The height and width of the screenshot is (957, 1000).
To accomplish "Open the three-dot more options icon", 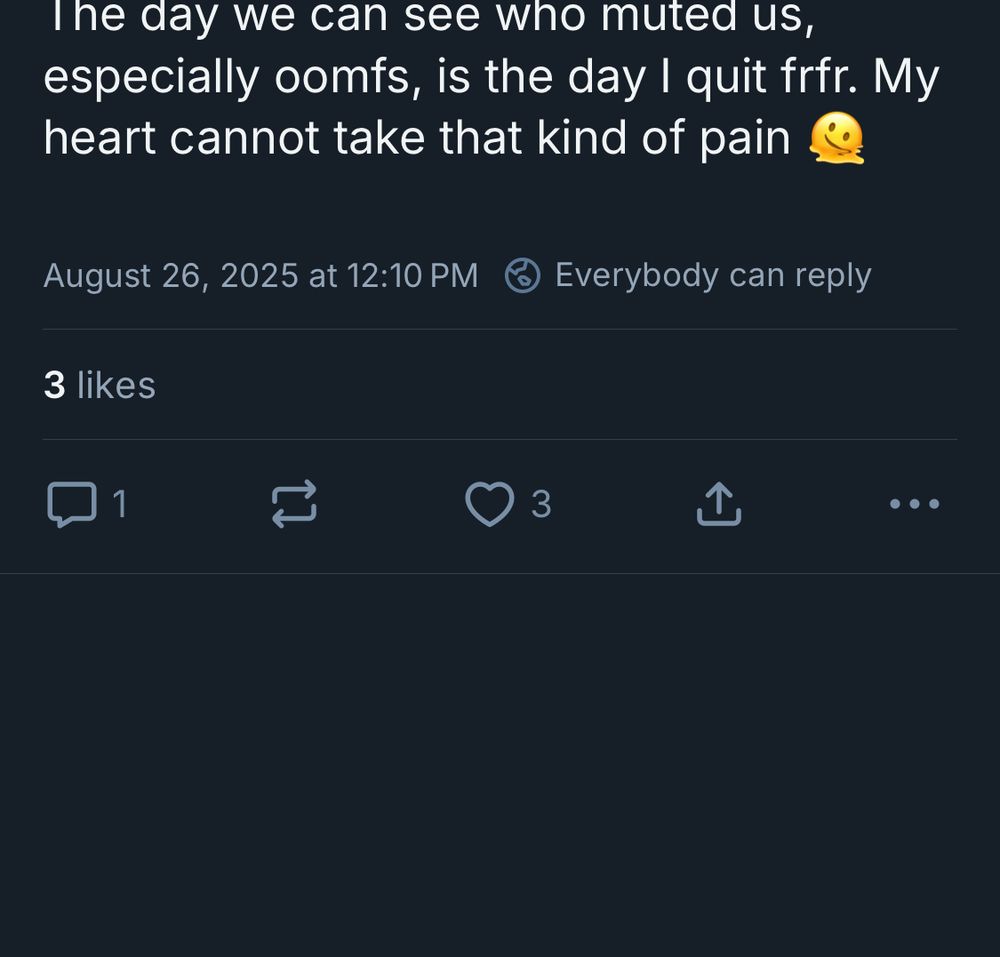I will coord(913,504).
